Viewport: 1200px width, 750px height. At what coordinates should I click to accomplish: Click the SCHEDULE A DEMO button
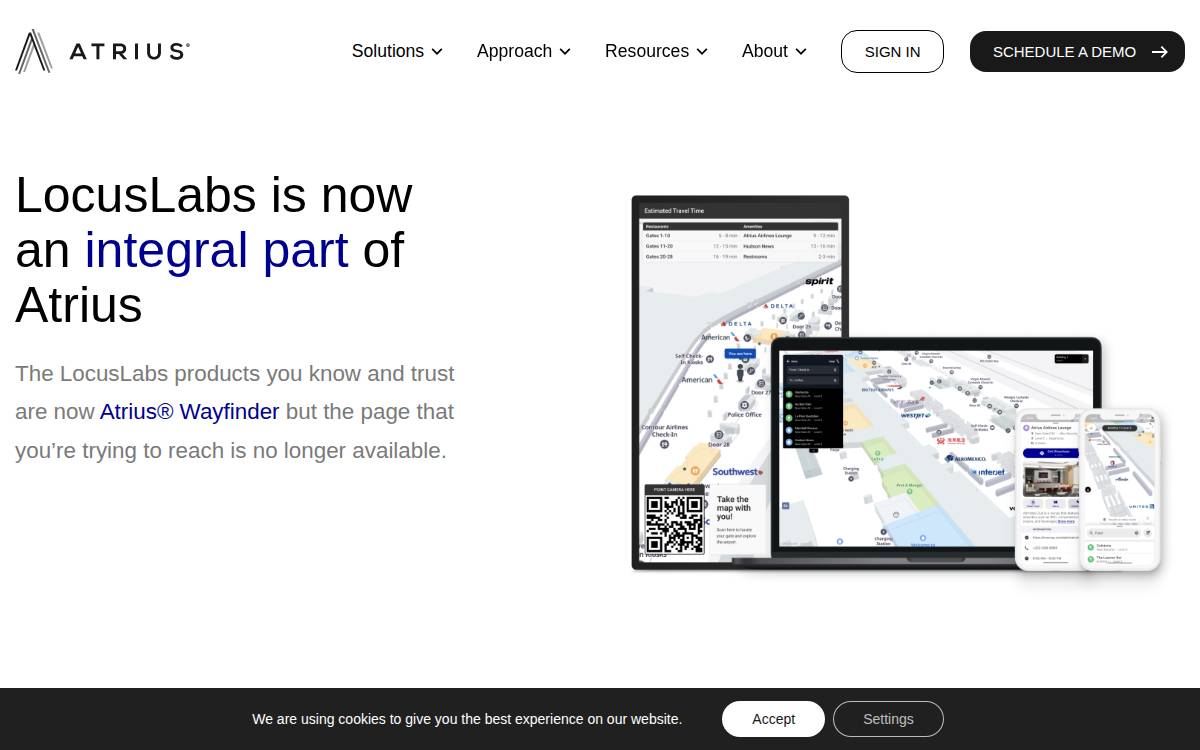[x=1077, y=51]
